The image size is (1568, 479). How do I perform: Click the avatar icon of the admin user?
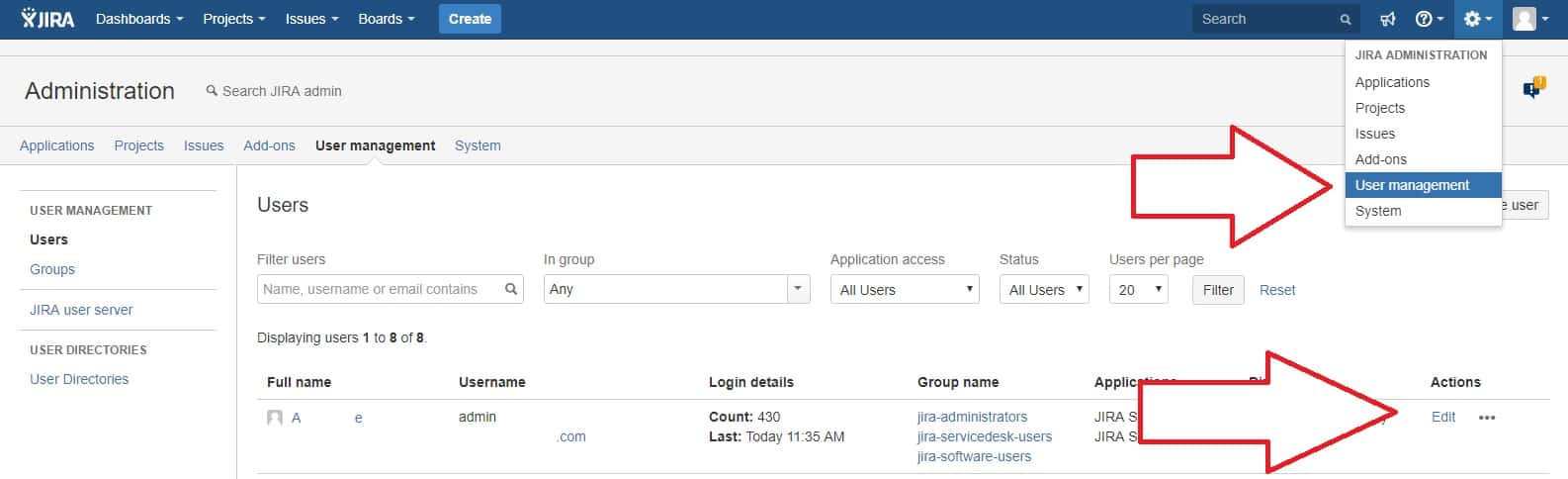(275, 418)
